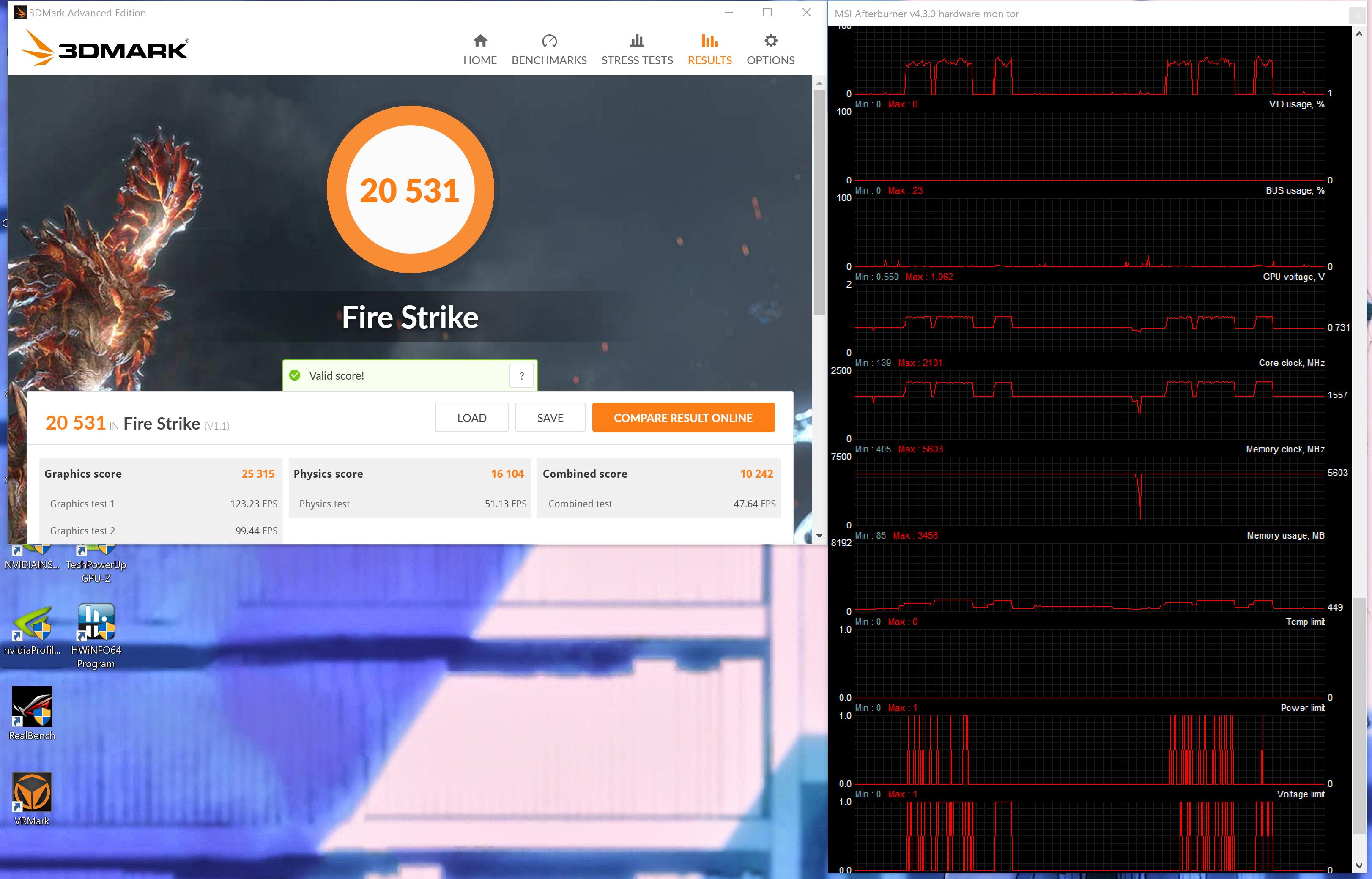This screenshot has width=1372, height=879.
Task: Click the Benchmarks gauge icon
Action: [x=549, y=41]
